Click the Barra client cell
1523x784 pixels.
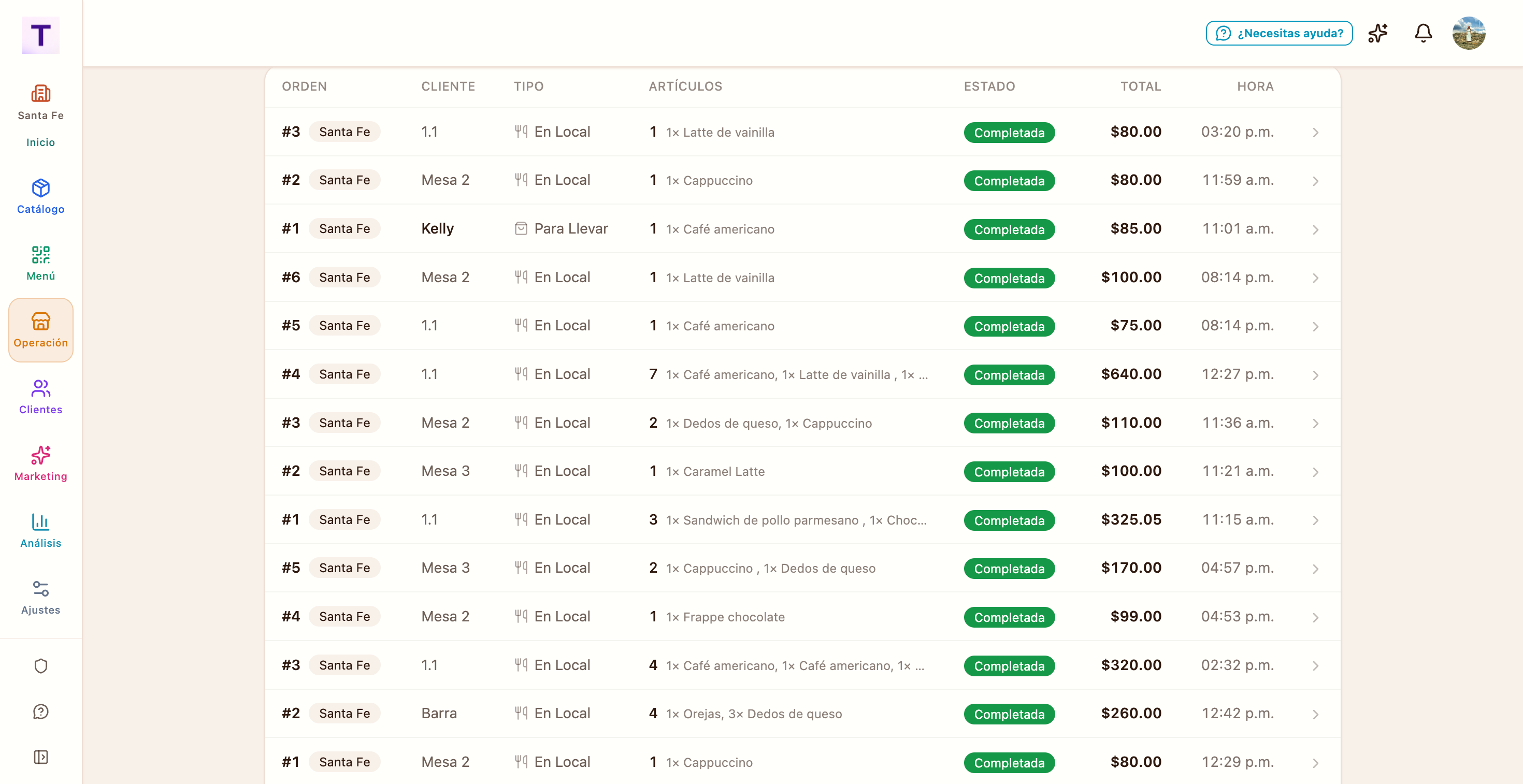[x=439, y=713]
